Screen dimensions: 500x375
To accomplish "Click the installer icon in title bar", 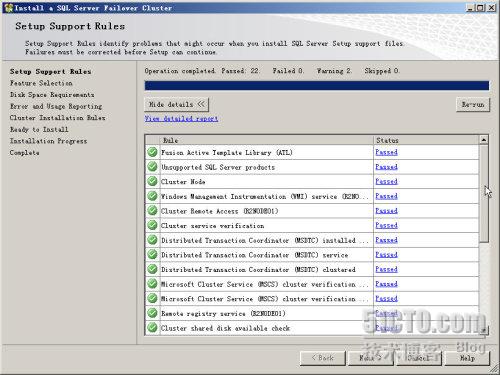I will coord(9,7).
